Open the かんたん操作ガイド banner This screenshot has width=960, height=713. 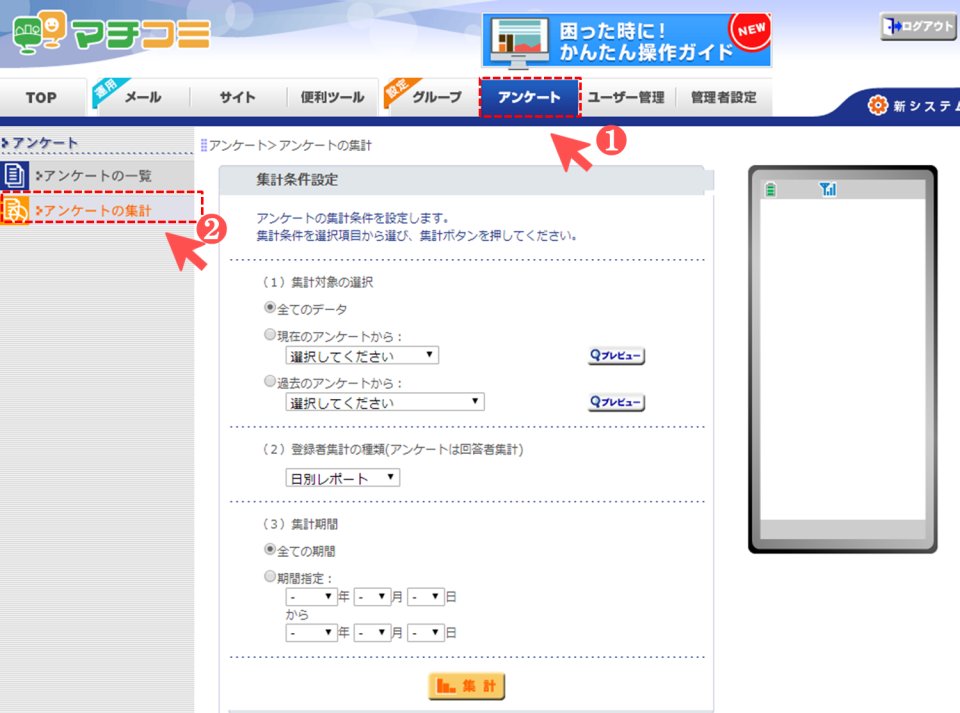(626, 40)
